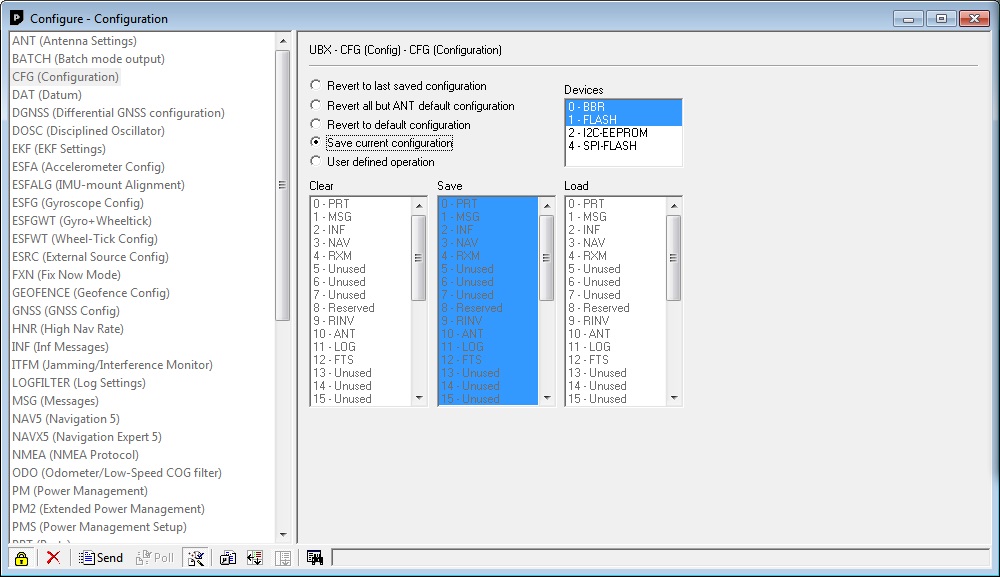Image resolution: width=1000 pixels, height=577 pixels.
Task: Open DOSC (Disciplined Oscillator) entry
Action: click(88, 131)
